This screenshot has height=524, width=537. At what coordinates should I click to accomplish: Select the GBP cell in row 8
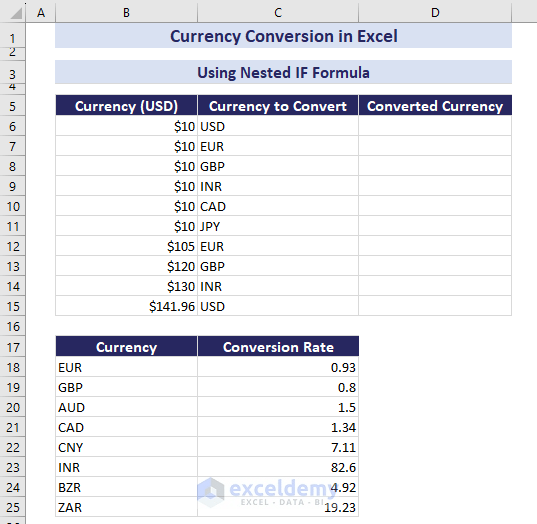278,166
